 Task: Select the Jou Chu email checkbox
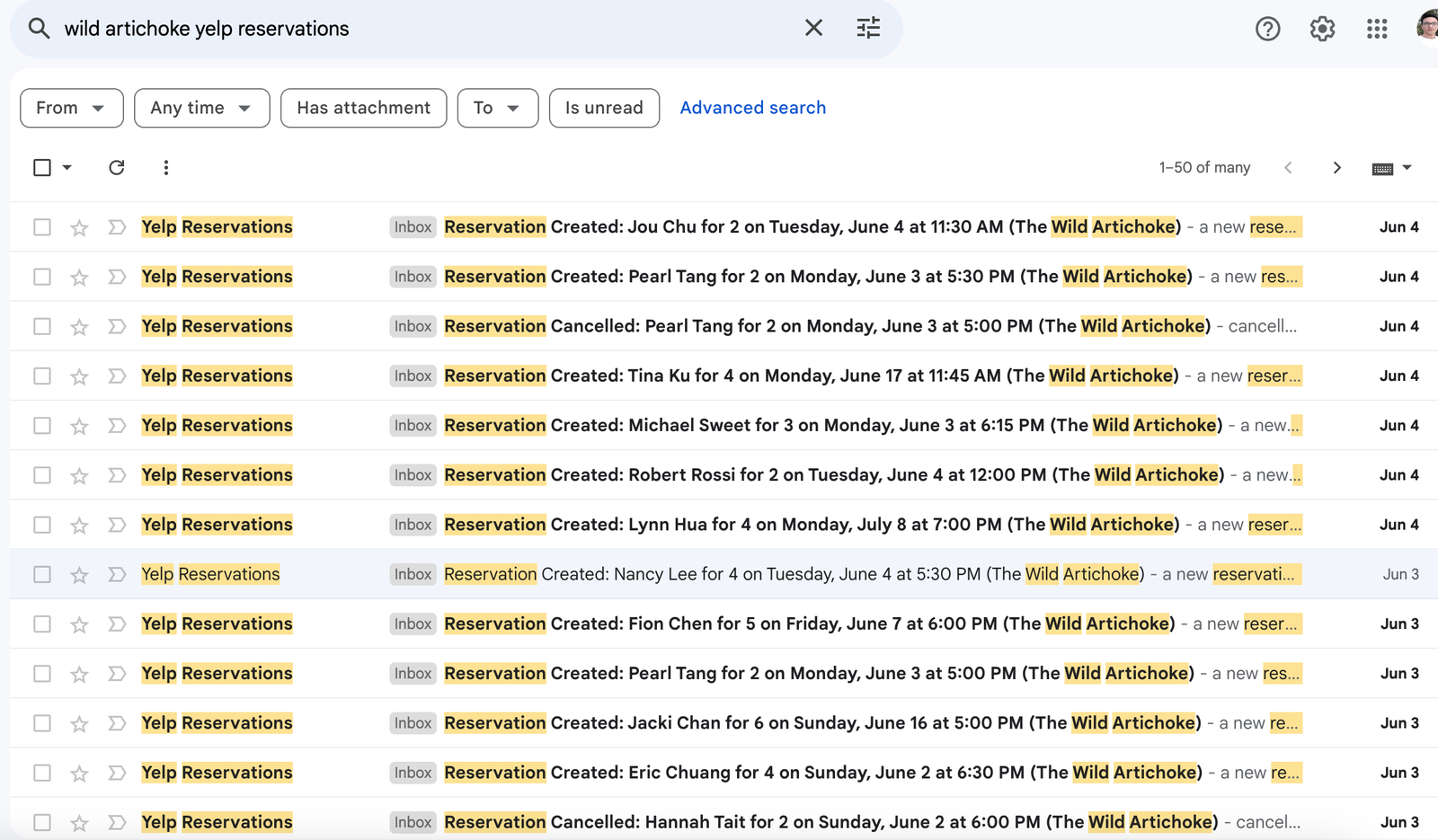(42, 227)
